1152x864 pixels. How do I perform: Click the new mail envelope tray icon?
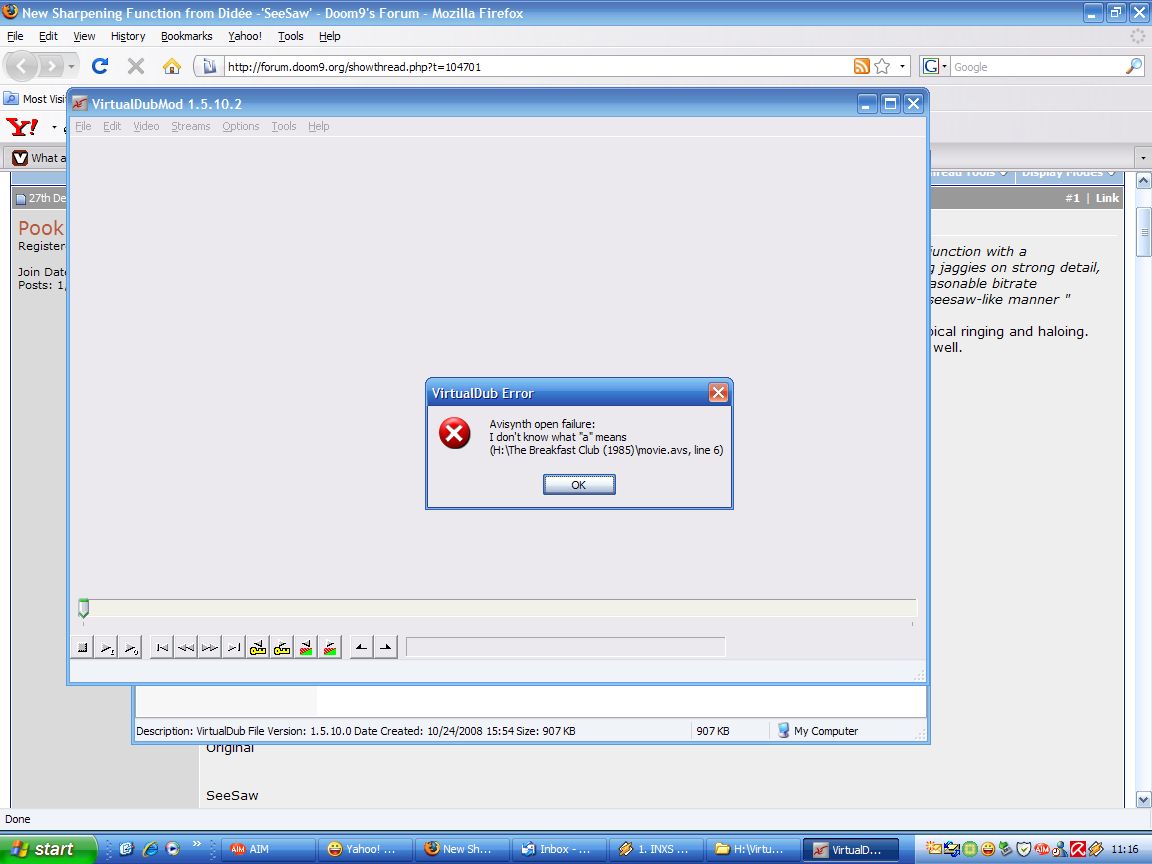tap(934, 849)
